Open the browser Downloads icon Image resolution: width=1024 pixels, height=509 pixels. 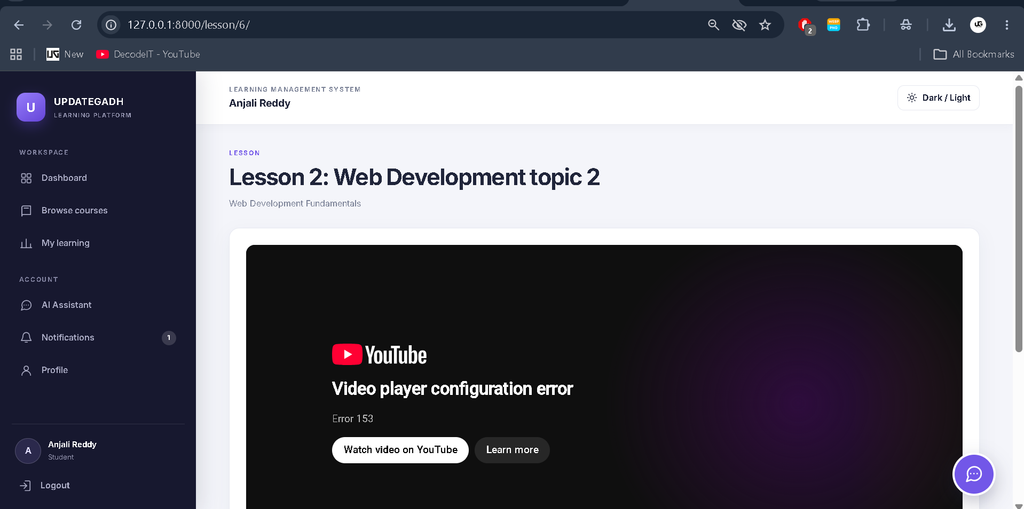[949, 25]
